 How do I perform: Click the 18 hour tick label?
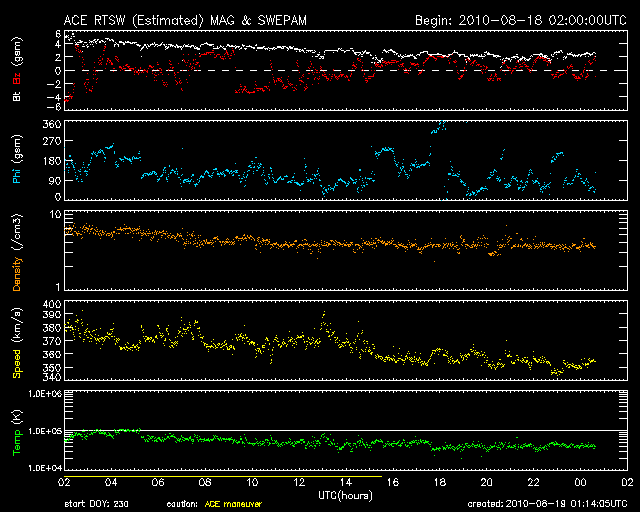coord(439,483)
